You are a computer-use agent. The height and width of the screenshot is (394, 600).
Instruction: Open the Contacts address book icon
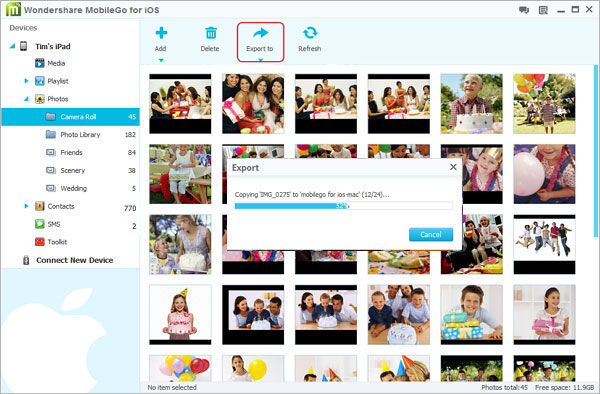(x=40, y=206)
